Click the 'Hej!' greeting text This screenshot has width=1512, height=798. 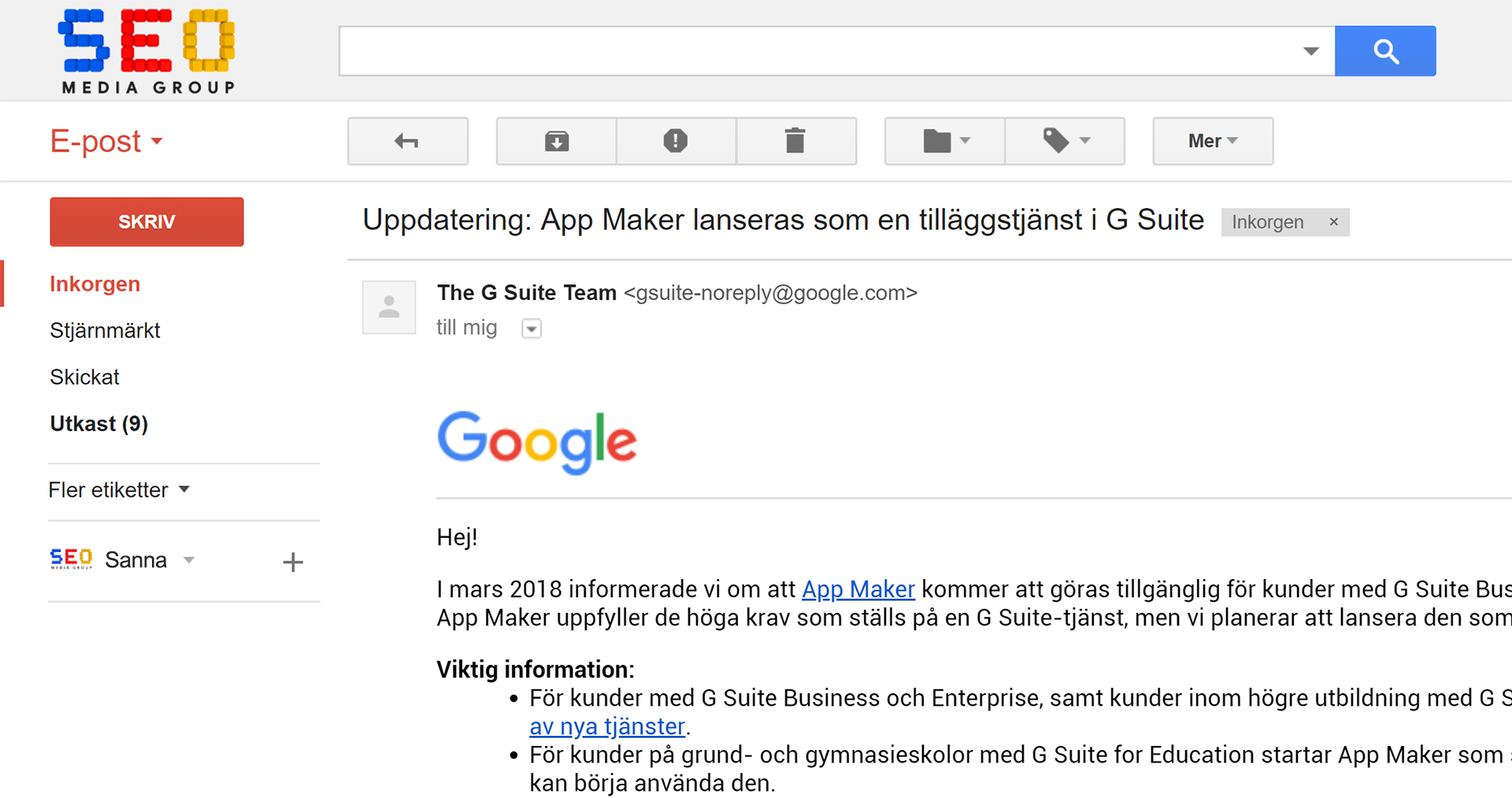(x=457, y=538)
